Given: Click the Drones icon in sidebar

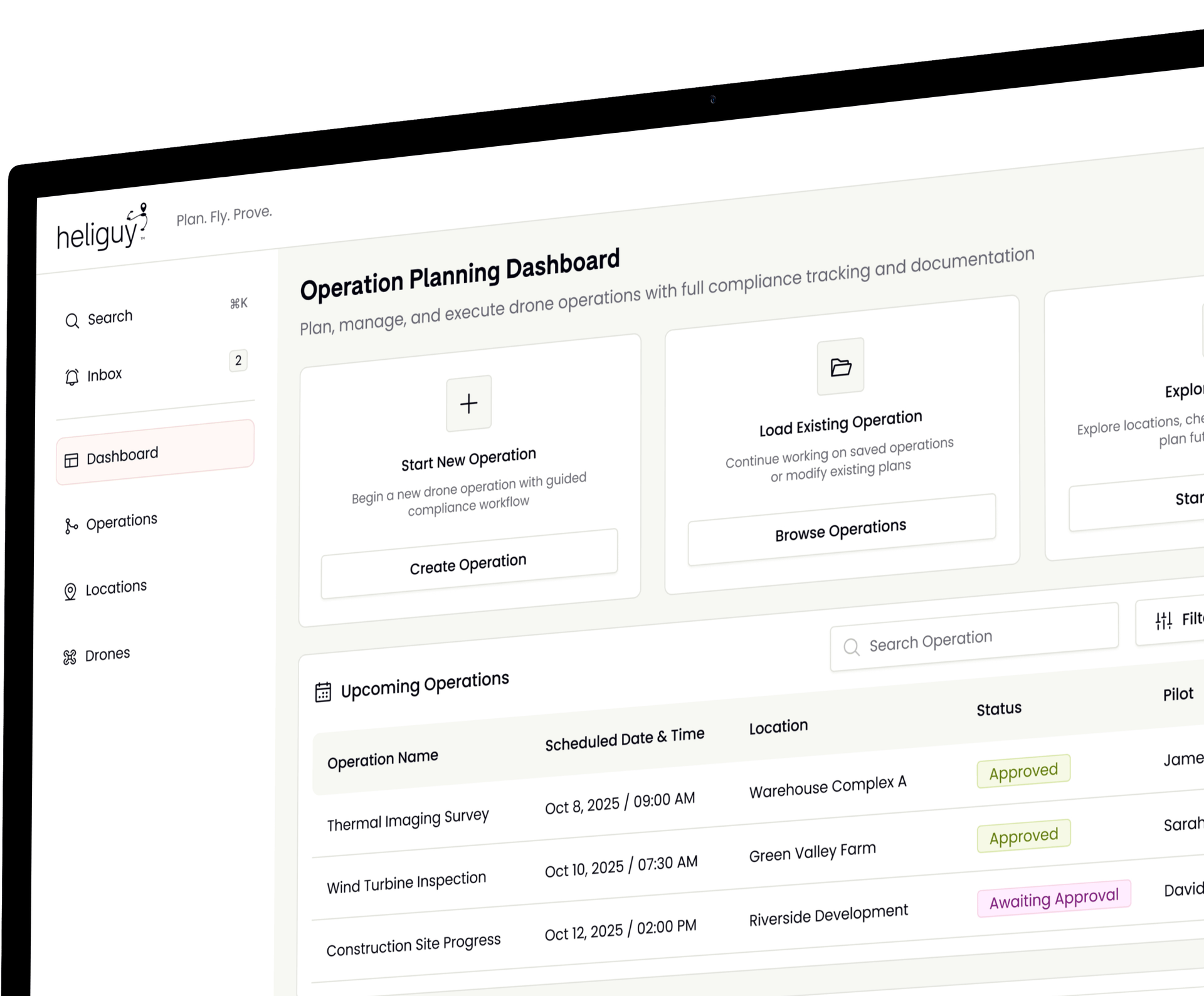Looking at the screenshot, I should tap(70, 657).
